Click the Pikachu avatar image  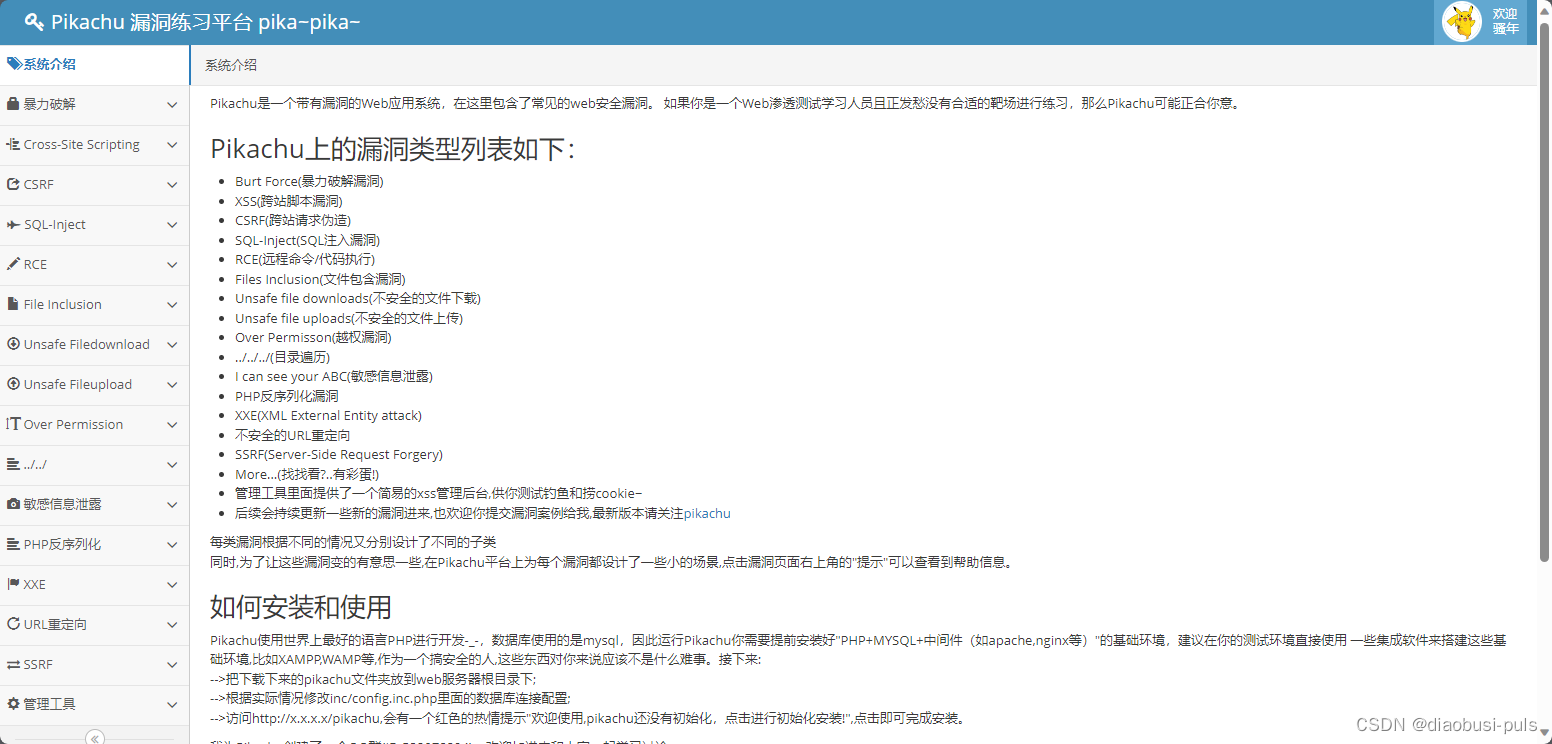1462,22
